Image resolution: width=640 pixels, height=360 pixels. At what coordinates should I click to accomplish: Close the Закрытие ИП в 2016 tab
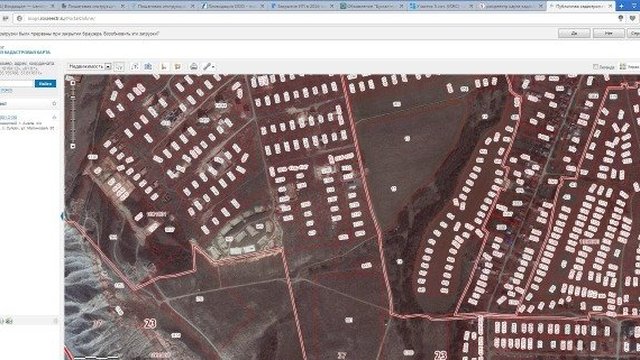(x=332, y=6)
